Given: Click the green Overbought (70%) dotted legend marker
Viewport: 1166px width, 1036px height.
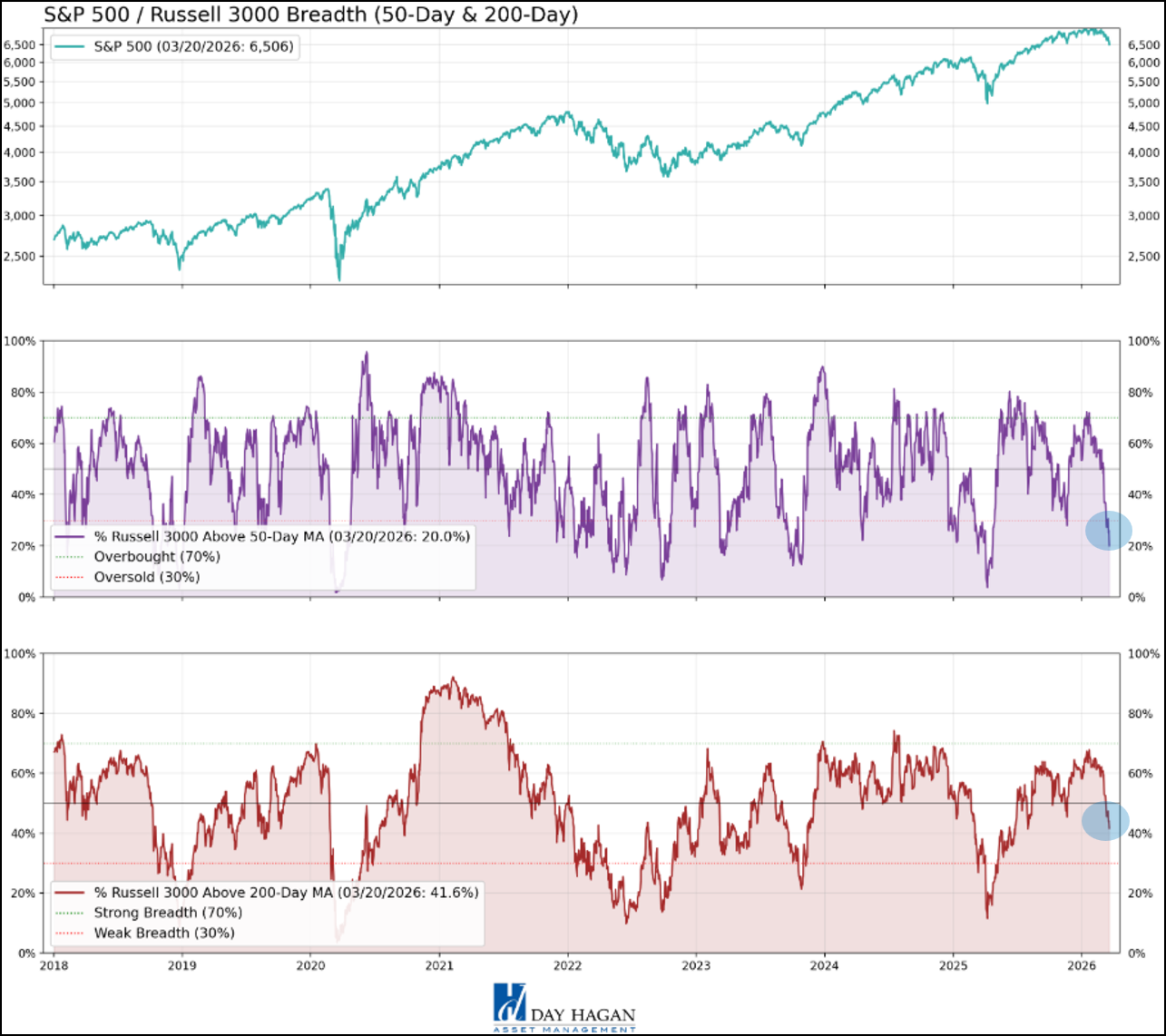Looking at the screenshot, I should (x=71, y=558).
